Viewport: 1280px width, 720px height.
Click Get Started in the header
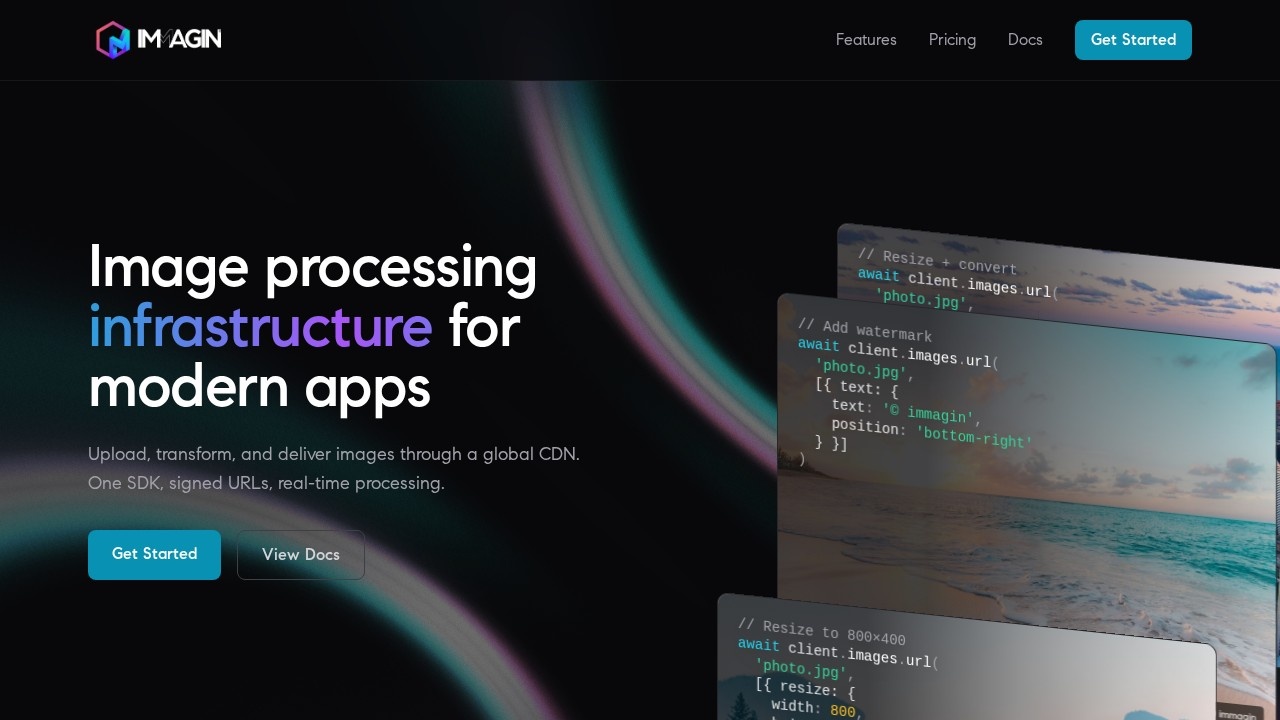[1133, 40]
